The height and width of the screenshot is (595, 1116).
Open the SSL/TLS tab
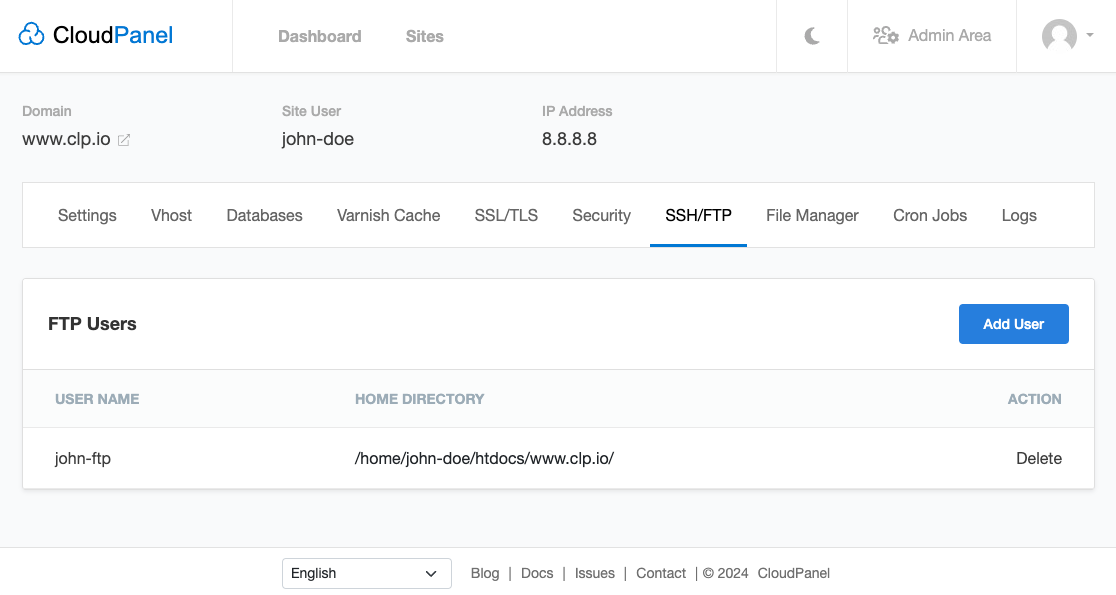pos(506,215)
